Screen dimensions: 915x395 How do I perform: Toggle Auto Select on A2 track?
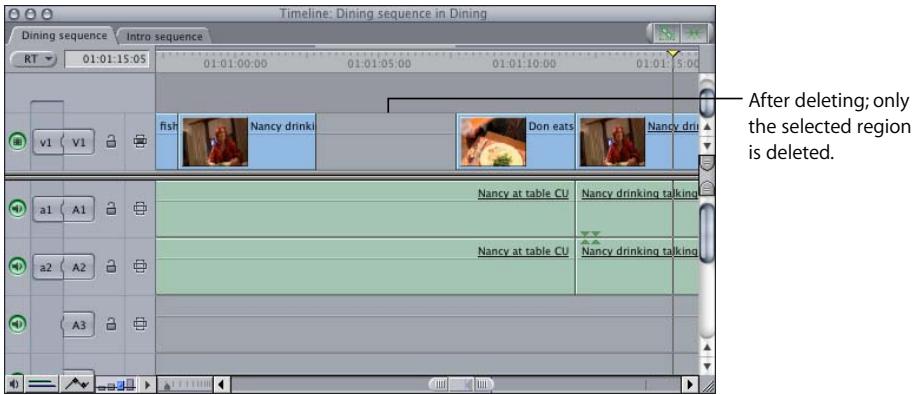click(x=139, y=267)
